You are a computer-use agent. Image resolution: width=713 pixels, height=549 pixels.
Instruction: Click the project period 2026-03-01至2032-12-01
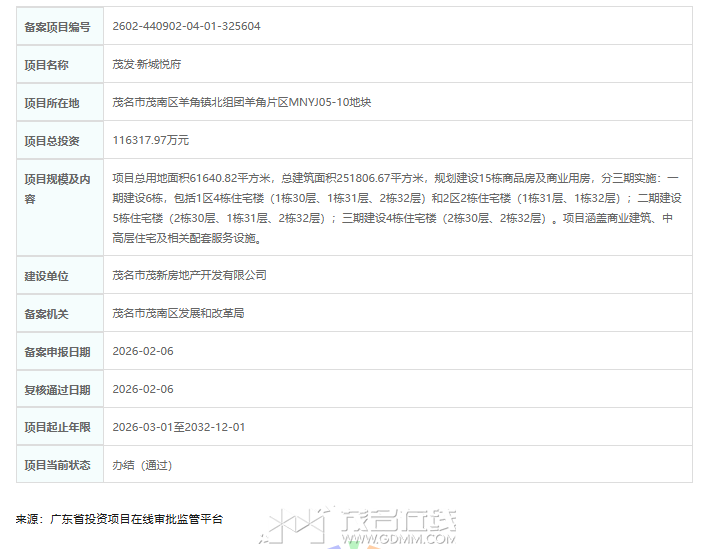(179, 427)
